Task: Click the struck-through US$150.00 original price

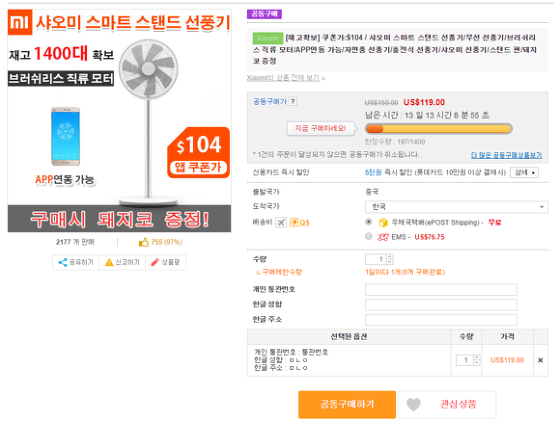Action: coord(381,103)
